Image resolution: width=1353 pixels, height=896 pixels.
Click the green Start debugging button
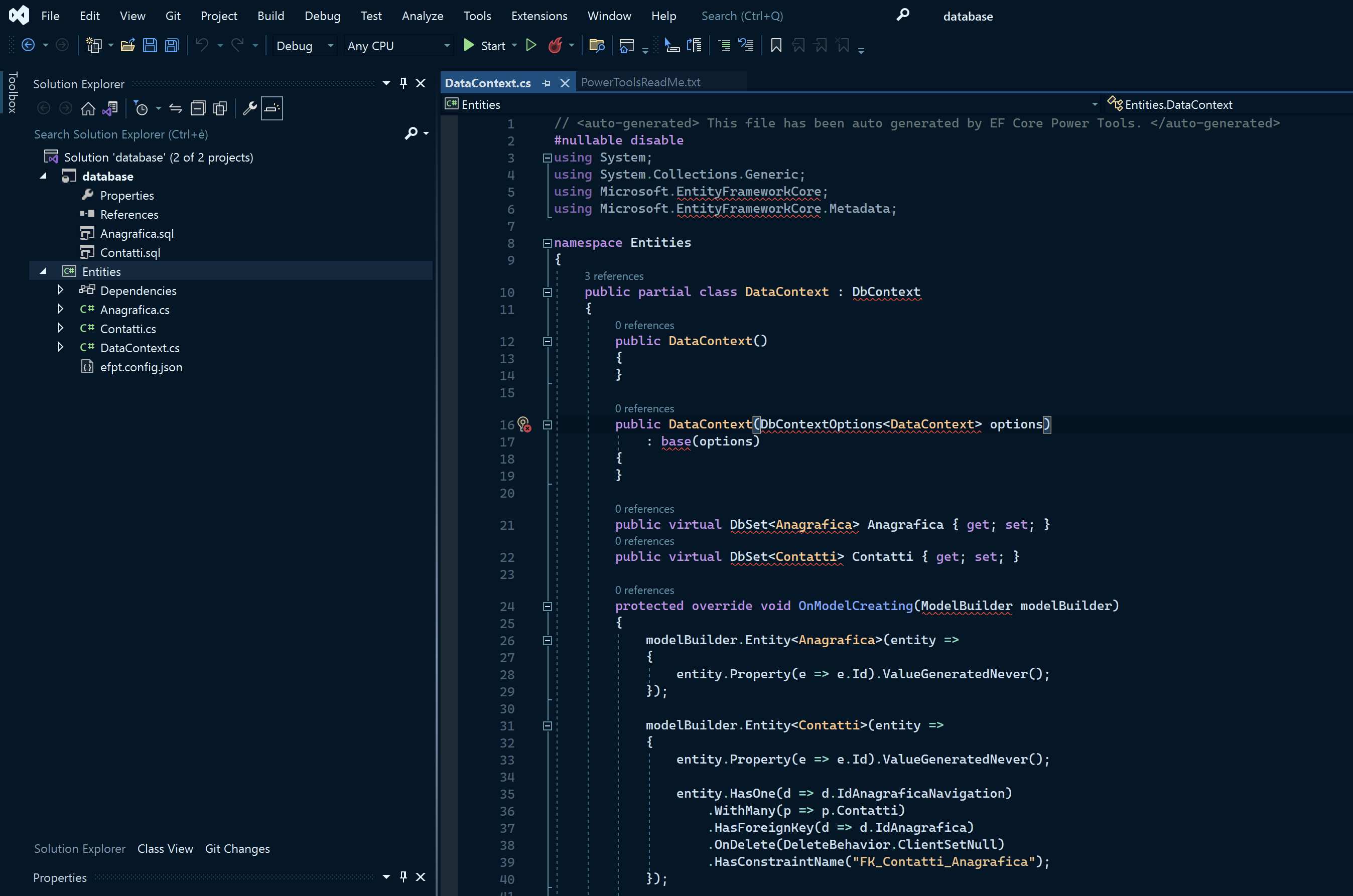coord(485,46)
